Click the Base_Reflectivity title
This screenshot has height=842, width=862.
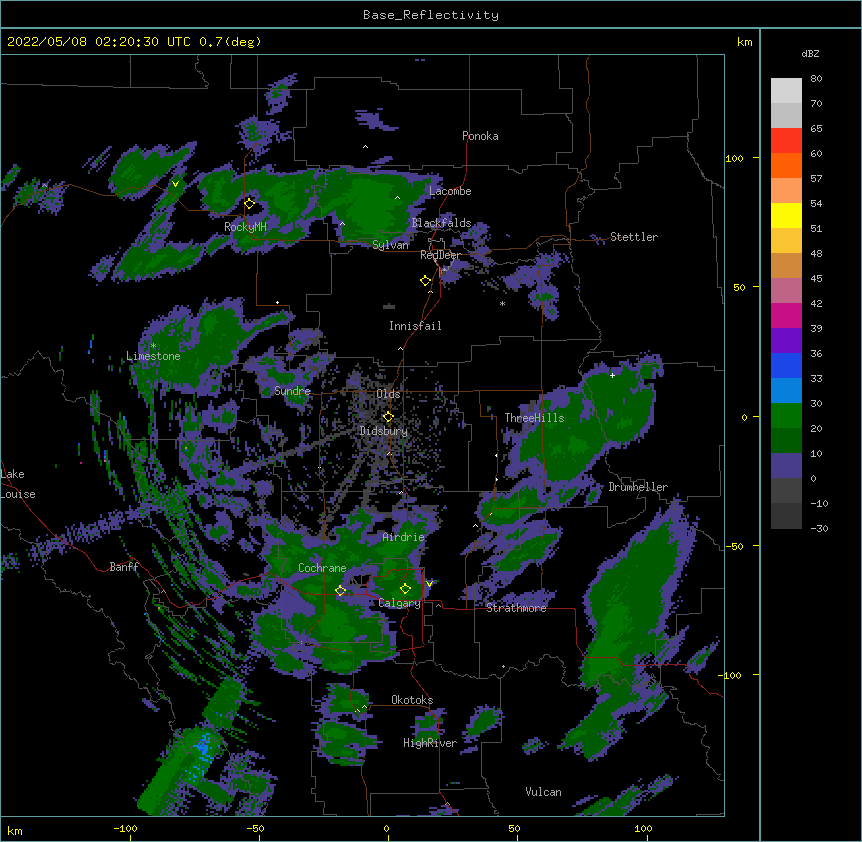tap(431, 15)
